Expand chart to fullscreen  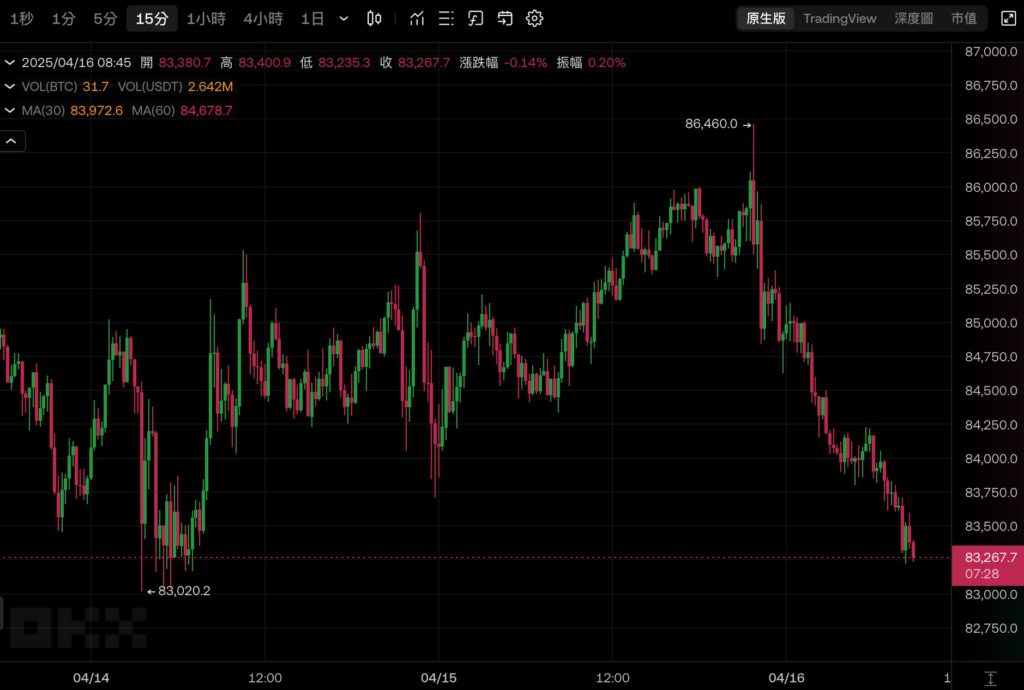[x=1008, y=18]
